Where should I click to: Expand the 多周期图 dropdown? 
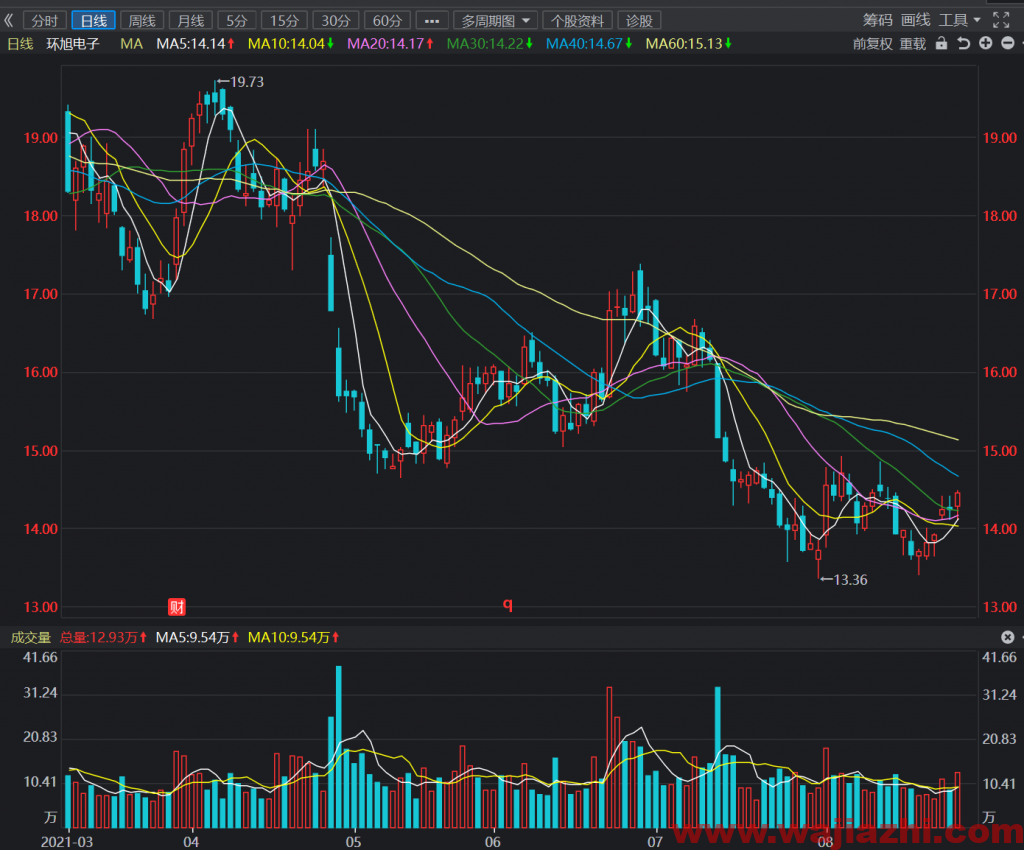(495, 21)
